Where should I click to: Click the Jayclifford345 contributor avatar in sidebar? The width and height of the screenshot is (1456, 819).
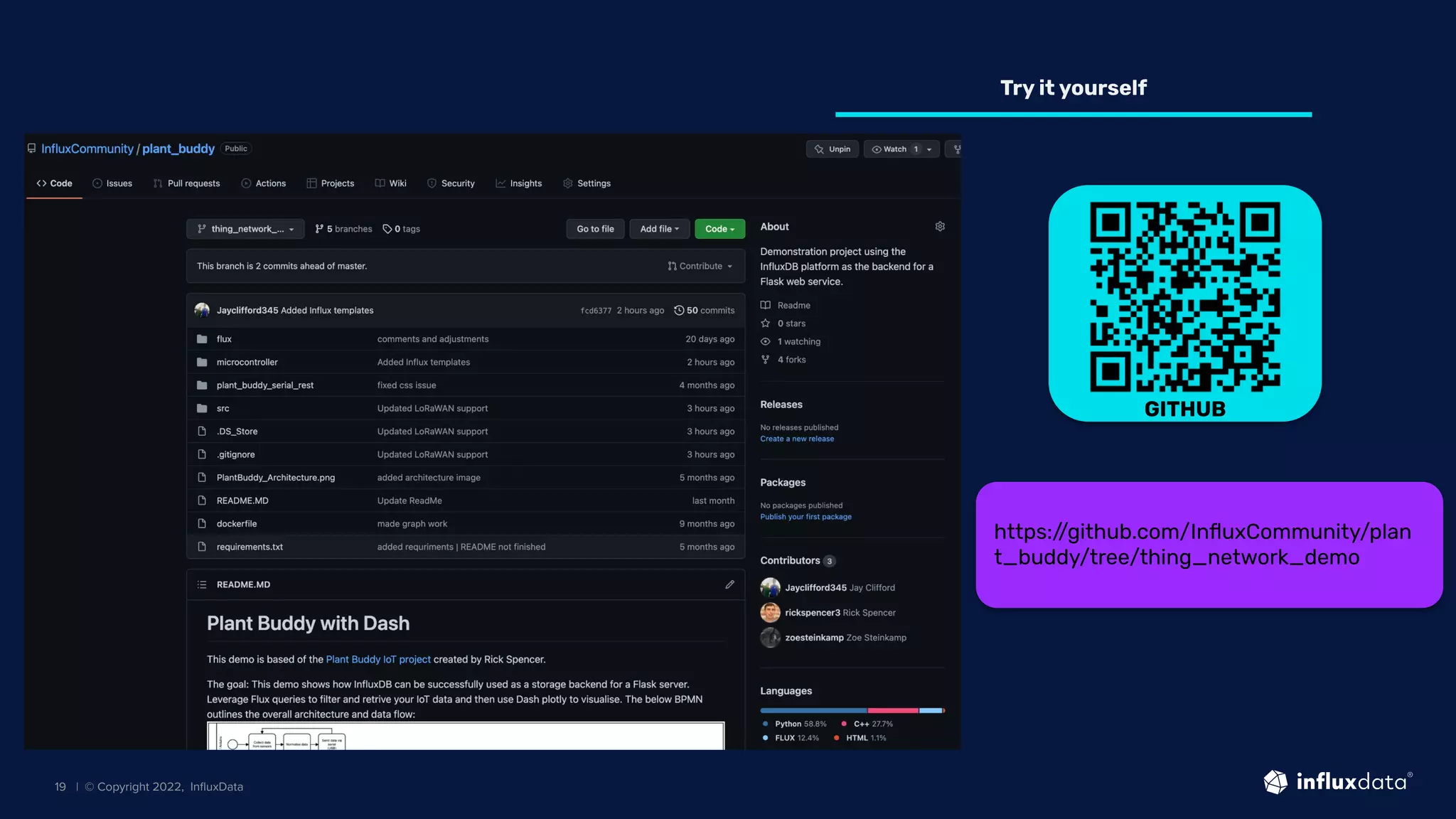click(770, 587)
